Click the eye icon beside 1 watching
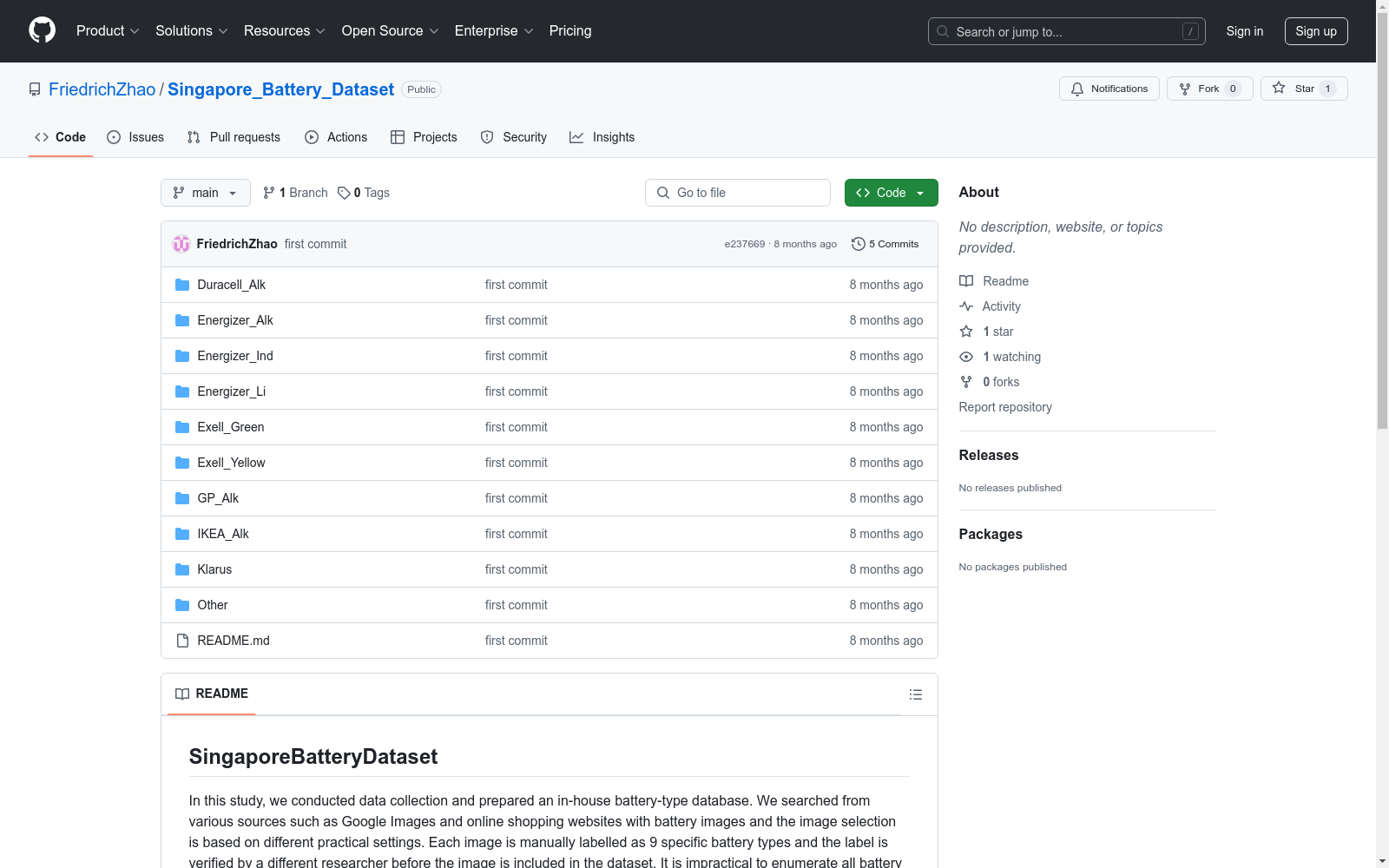Screen dimensions: 1389x868 pyautogui.click(x=966, y=357)
